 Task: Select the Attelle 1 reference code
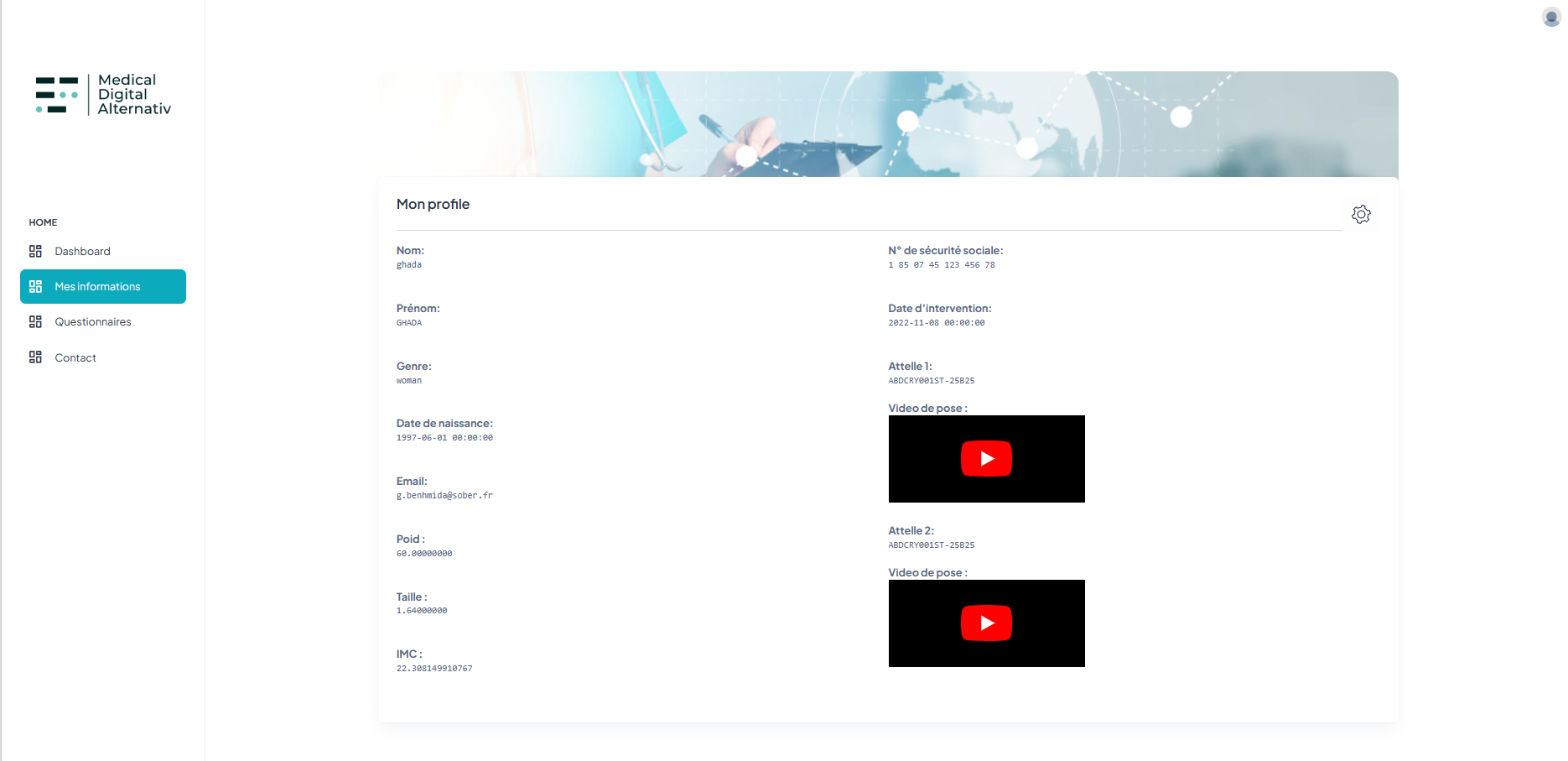click(x=931, y=381)
